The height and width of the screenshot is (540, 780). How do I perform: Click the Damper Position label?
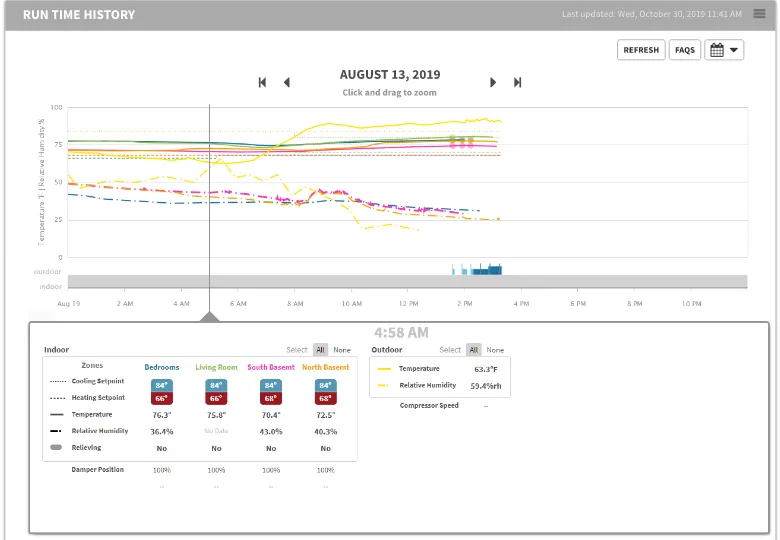(x=98, y=470)
